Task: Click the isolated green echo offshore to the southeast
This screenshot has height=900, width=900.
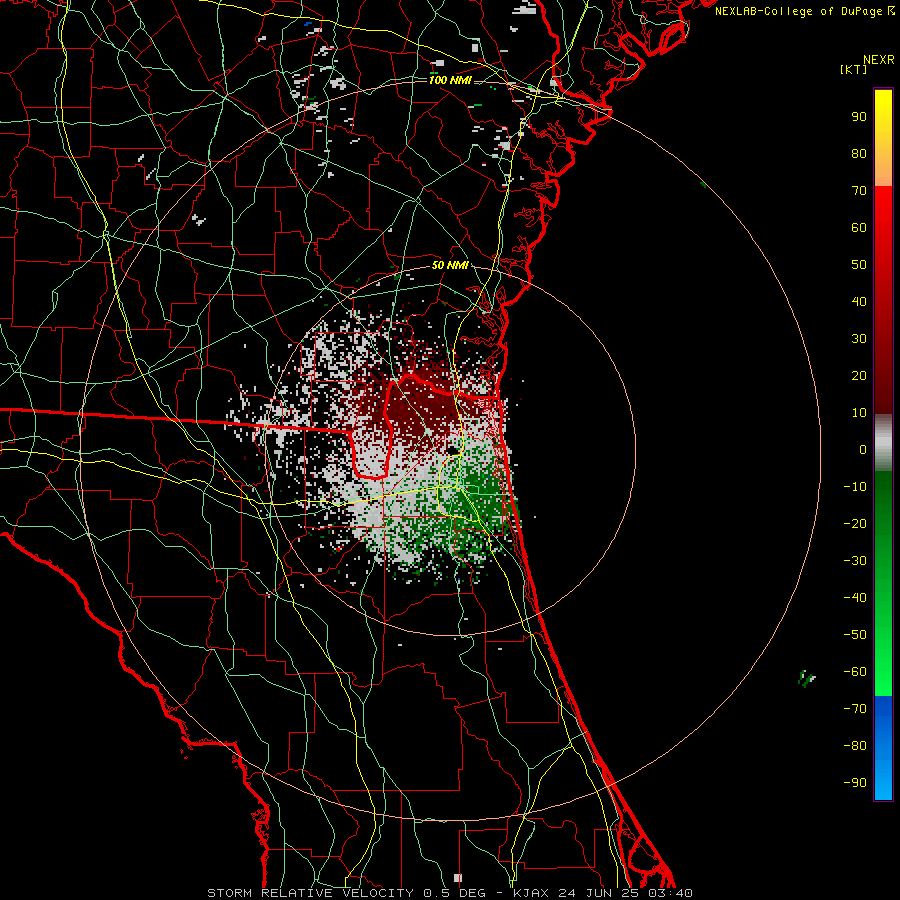Action: coord(806,678)
